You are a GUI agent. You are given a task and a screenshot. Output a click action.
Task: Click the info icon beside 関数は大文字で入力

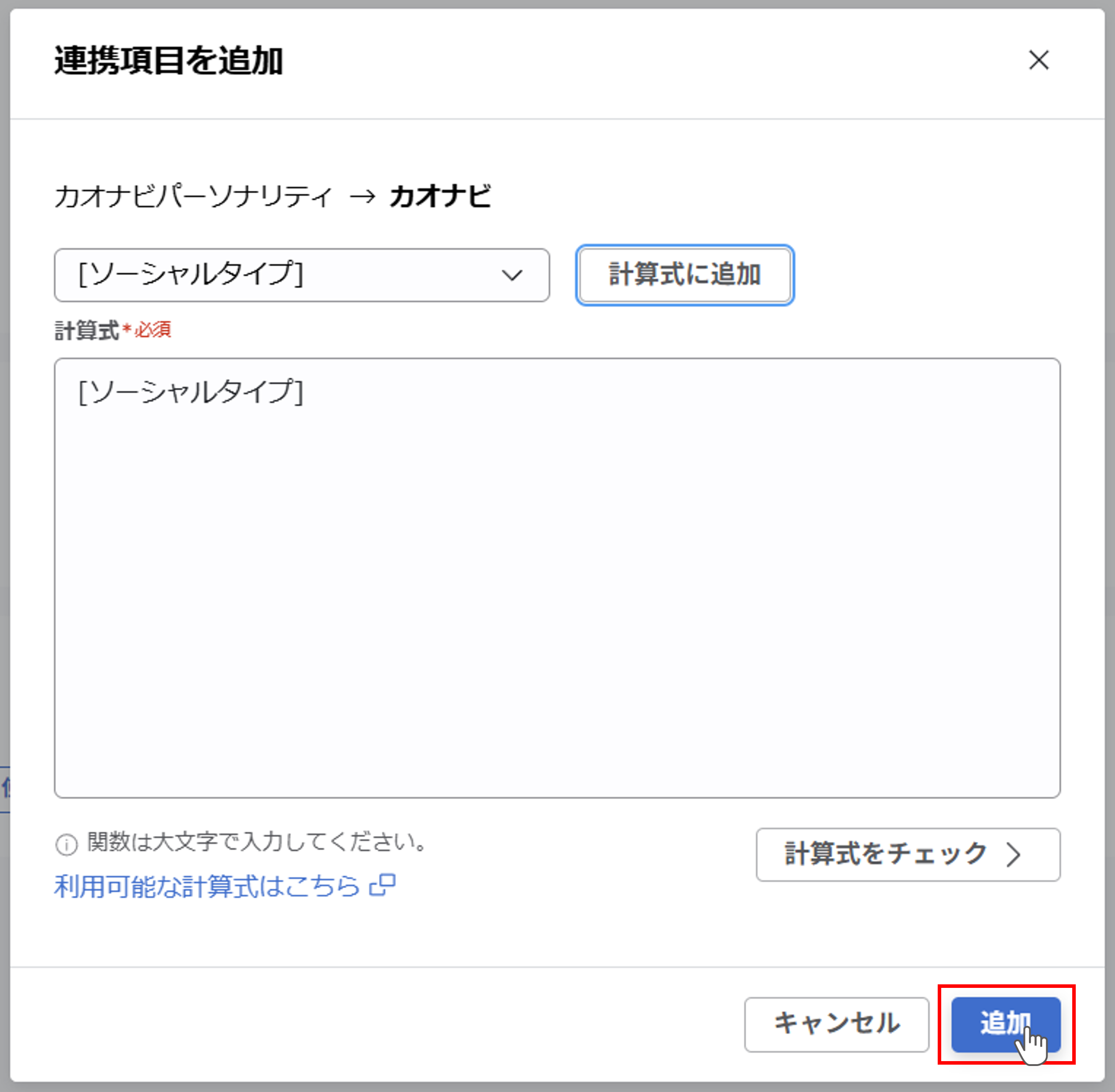coord(67,844)
